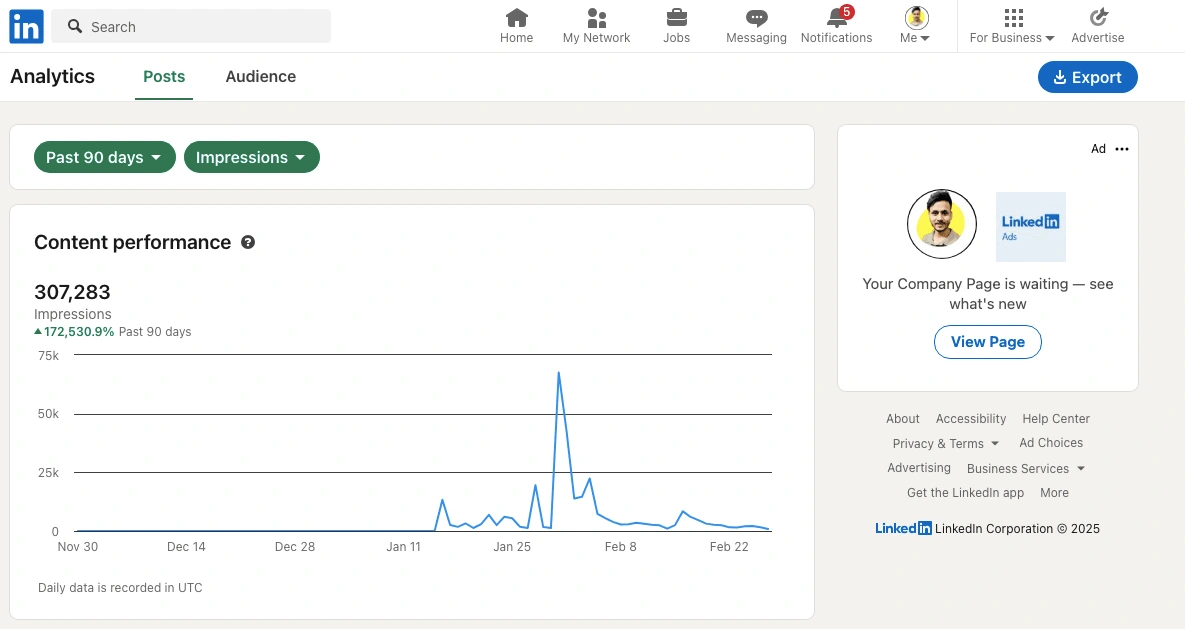Open the Home feed icon
The image size is (1185, 629).
[516, 18]
